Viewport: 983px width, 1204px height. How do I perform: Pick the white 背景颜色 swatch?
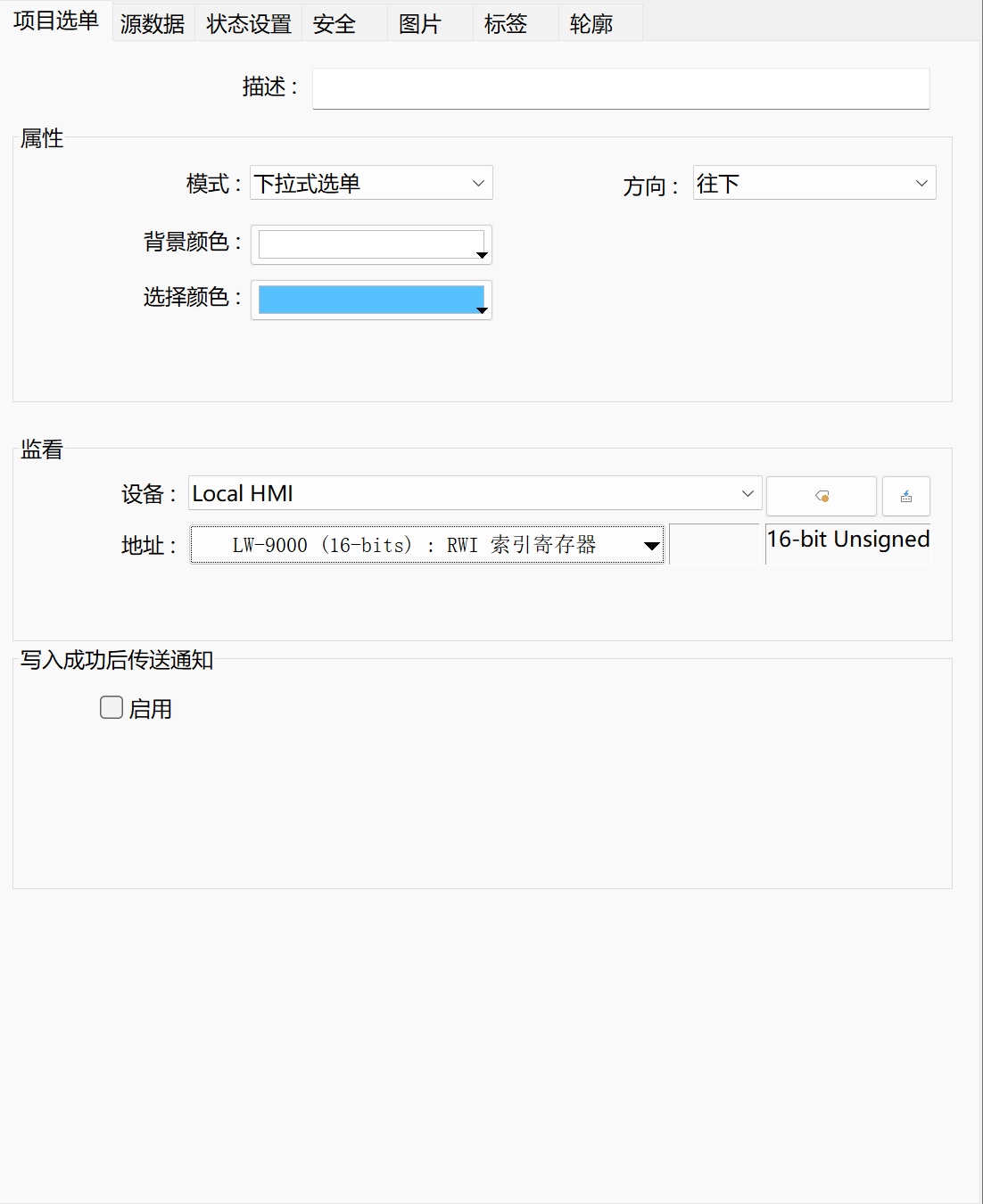coord(371,245)
